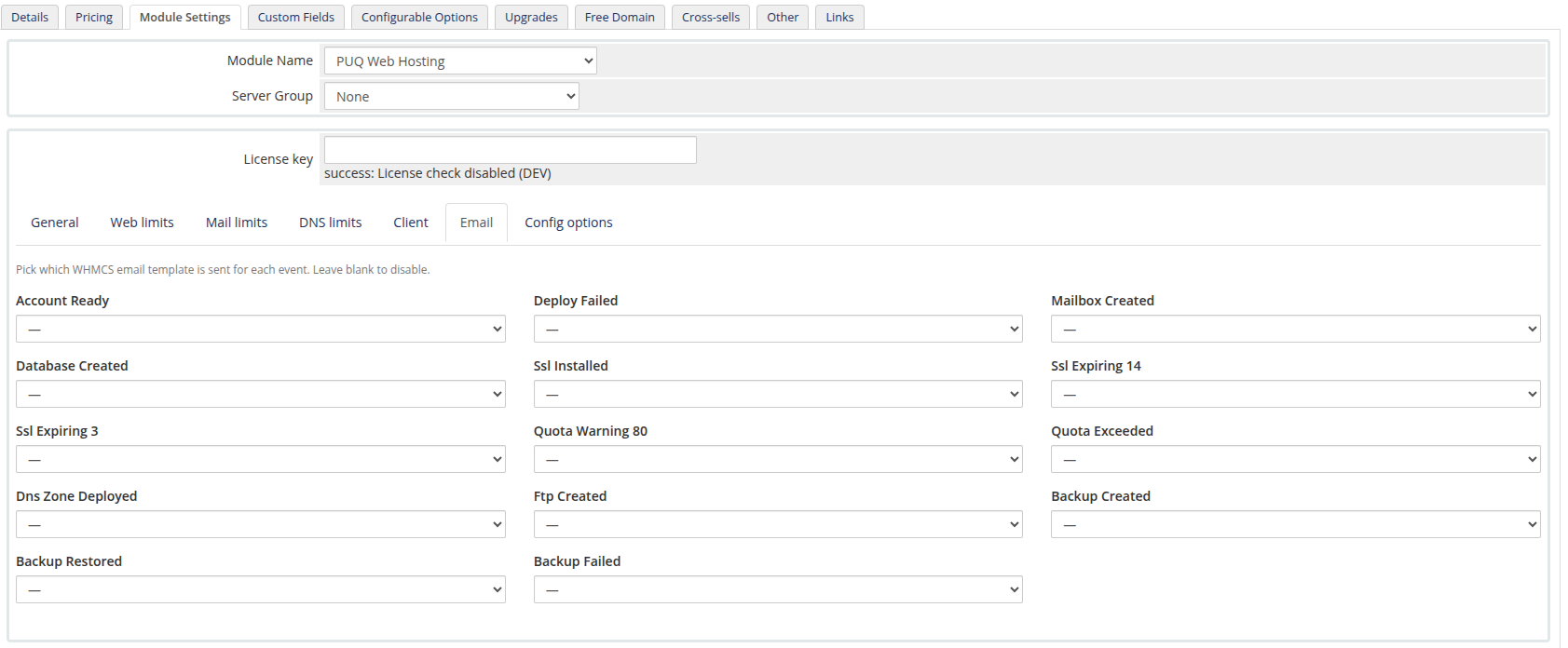Open the Web limits sub-tab
The height and width of the screenshot is (648, 1568).
coord(143,223)
